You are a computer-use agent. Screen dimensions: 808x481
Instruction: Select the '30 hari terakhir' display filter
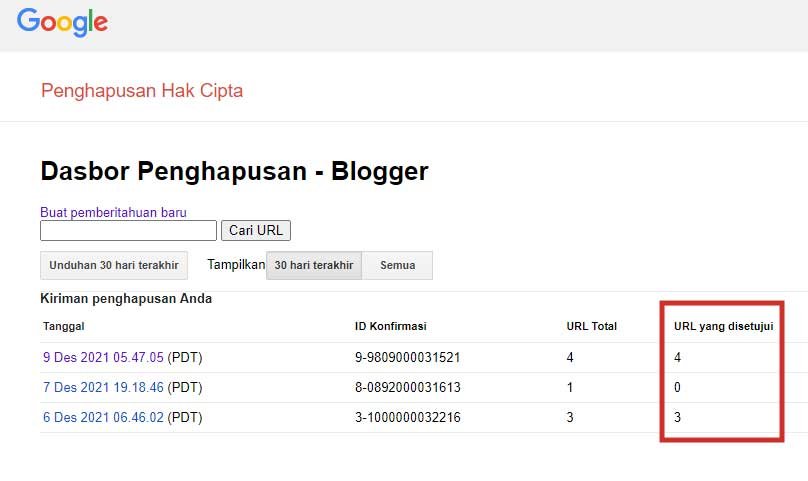[314, 266]
